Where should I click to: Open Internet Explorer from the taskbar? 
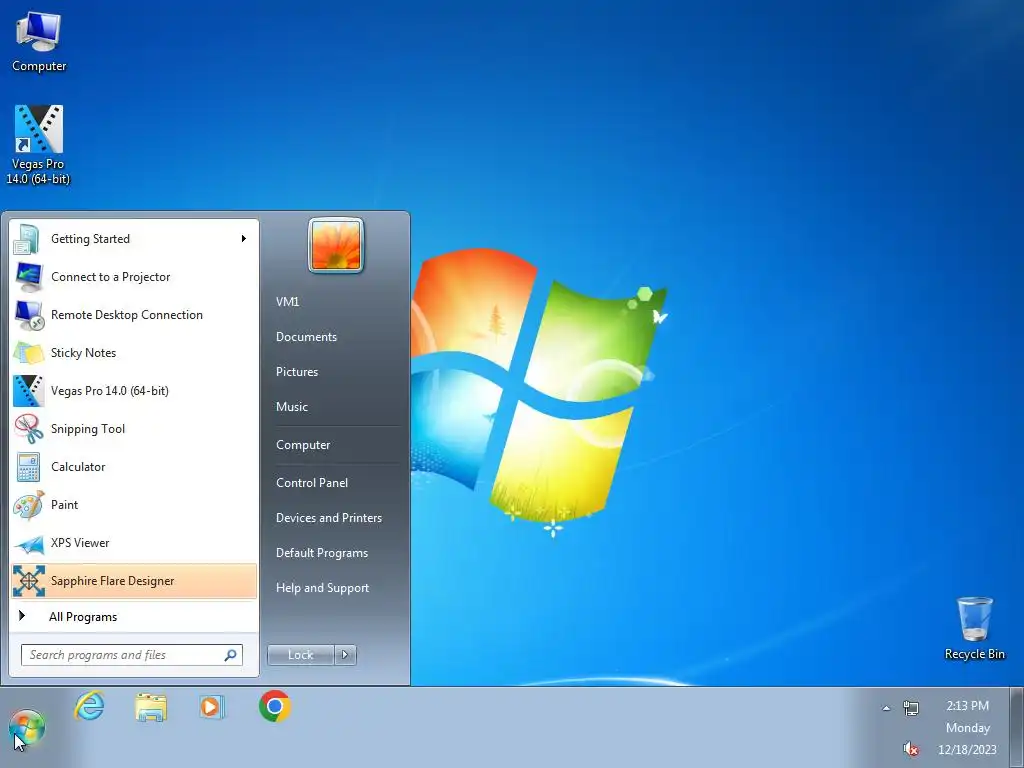89,707
